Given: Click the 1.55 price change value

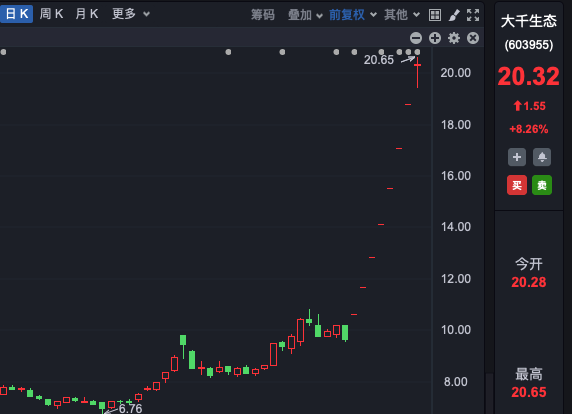Looking at the screenshot, I should click(x=534, y=106).
